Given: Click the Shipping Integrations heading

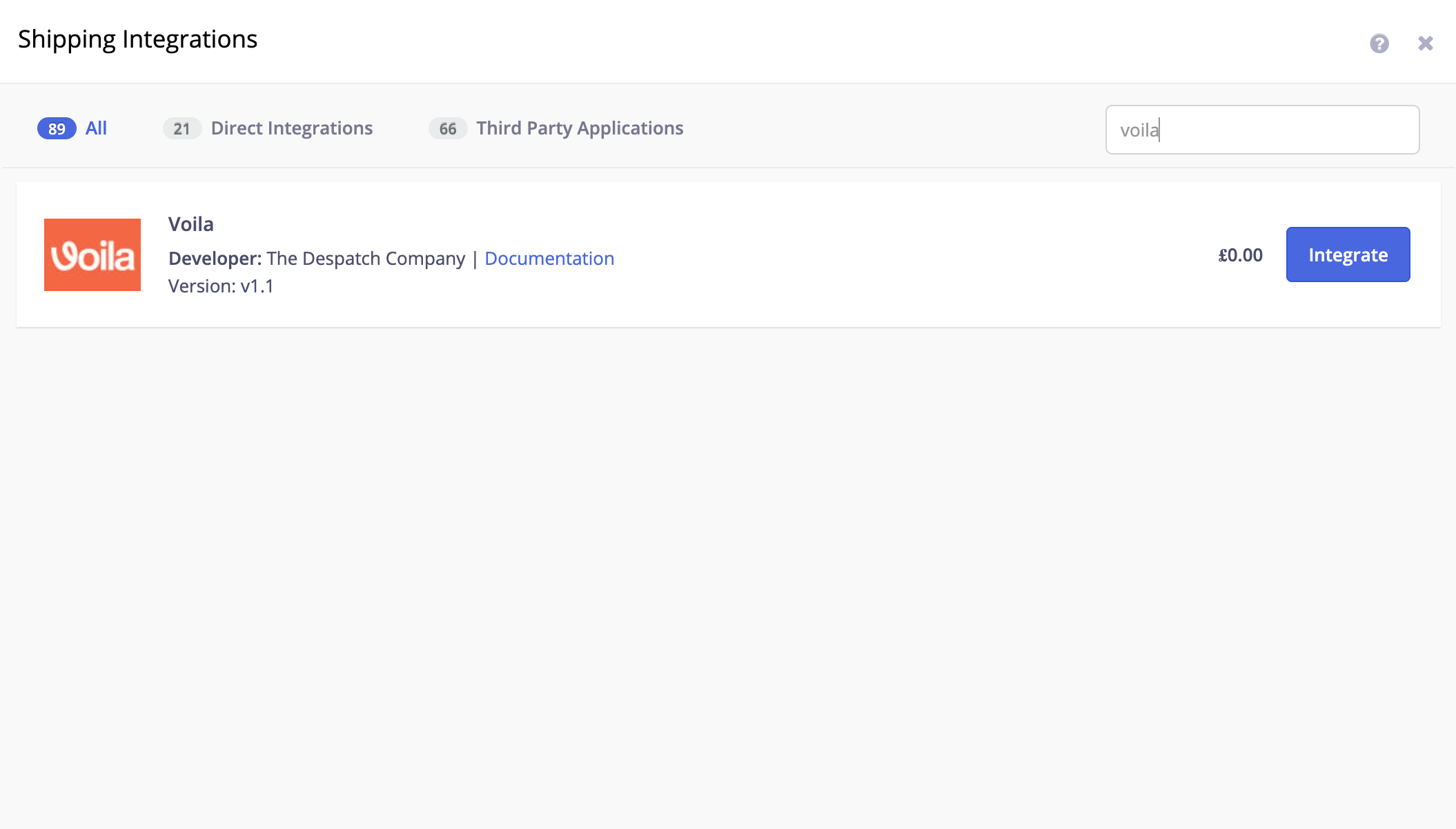Looking at the screenshot, I should [x=138, y=39].
